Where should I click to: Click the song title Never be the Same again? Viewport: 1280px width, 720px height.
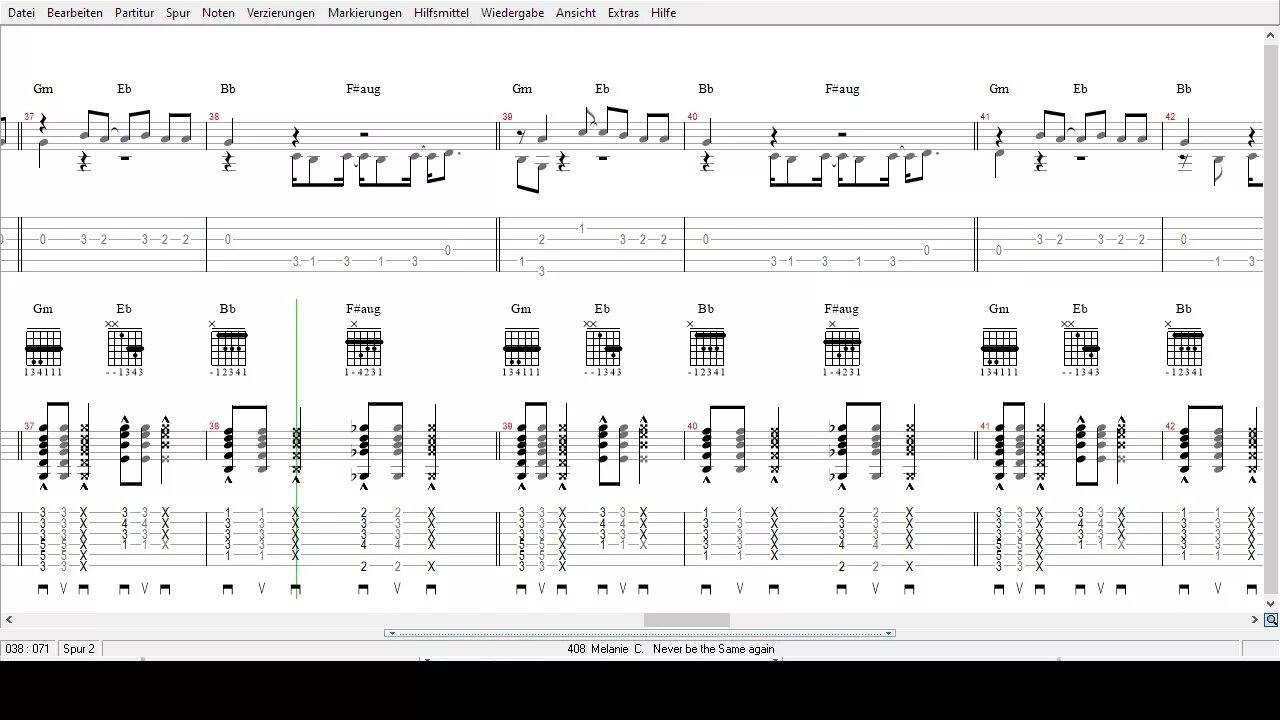714,649
